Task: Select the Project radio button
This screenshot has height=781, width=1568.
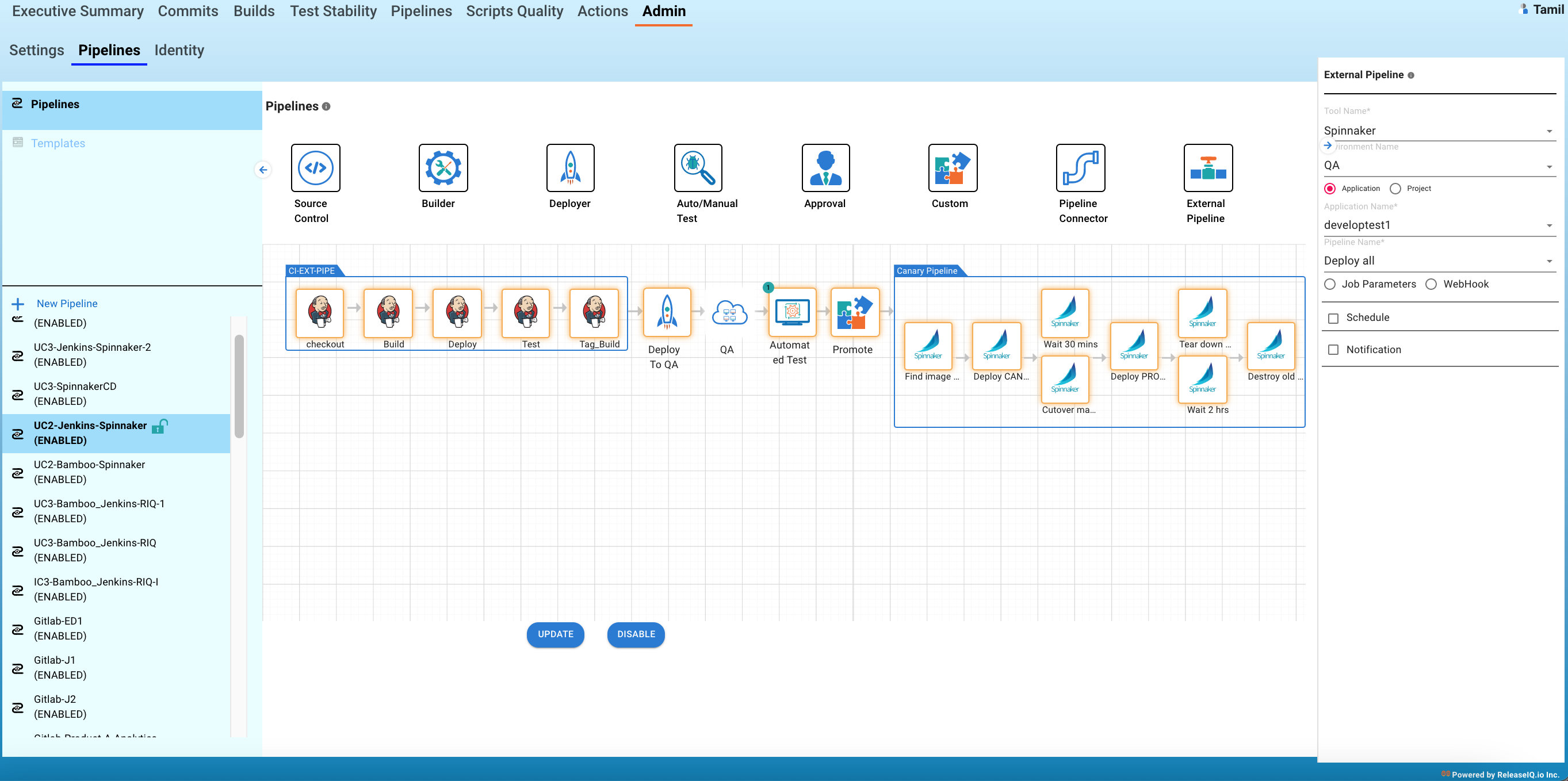Action: [1395, 189]
